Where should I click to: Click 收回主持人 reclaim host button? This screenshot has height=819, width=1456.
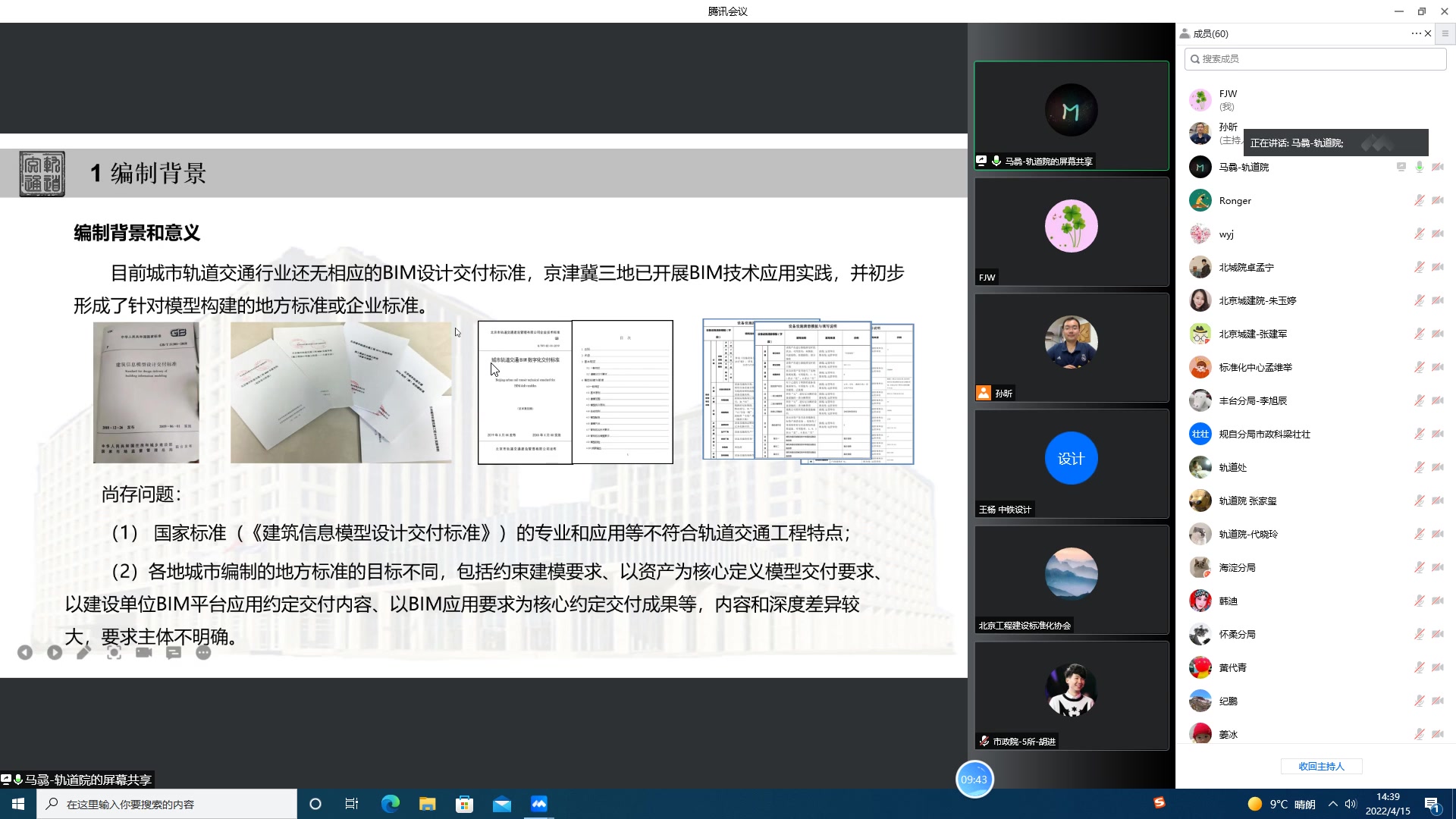click(1321, 766)
